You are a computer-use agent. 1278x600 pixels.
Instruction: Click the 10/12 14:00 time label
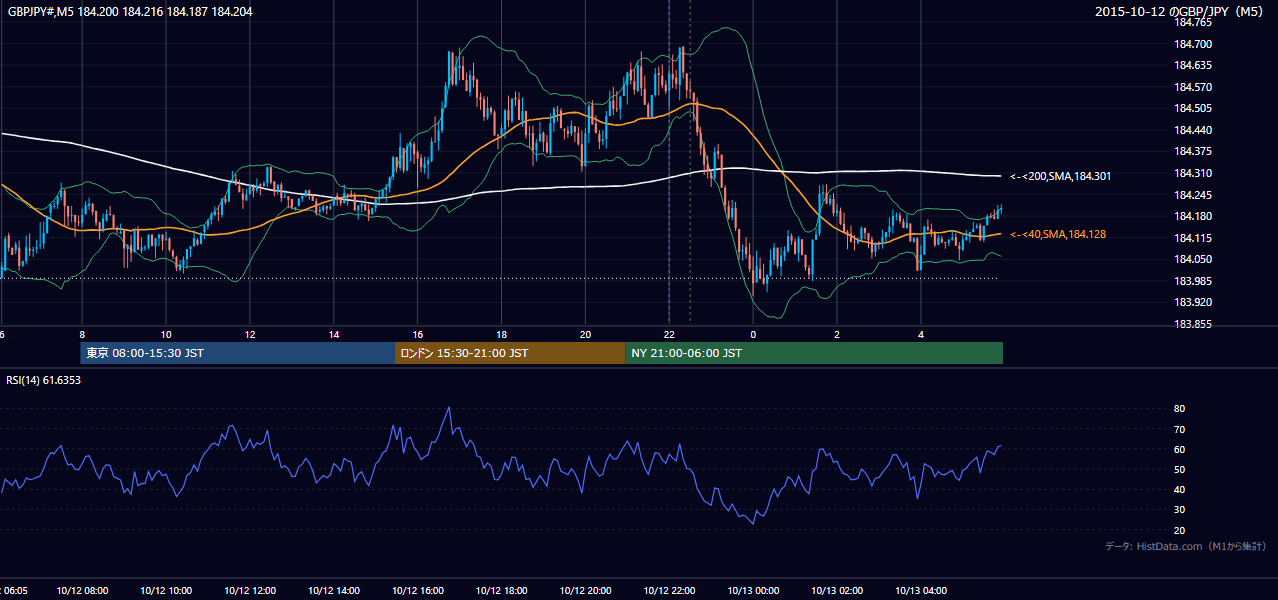[x=334, y=591]
